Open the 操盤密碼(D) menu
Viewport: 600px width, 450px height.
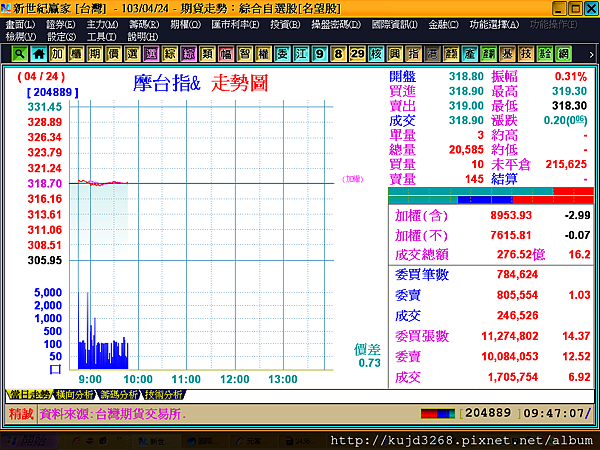(x=336, y=24)
